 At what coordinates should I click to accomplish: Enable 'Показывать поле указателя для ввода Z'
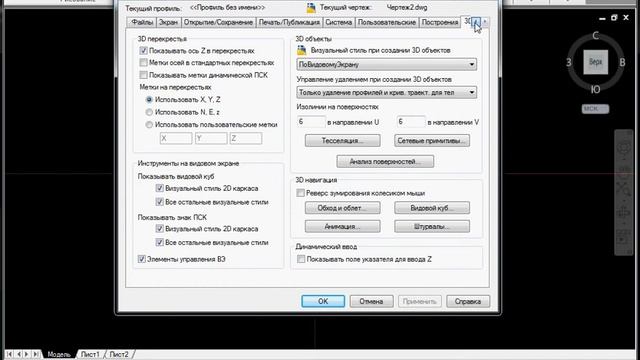pyautogui.click(x=301, y=259)
